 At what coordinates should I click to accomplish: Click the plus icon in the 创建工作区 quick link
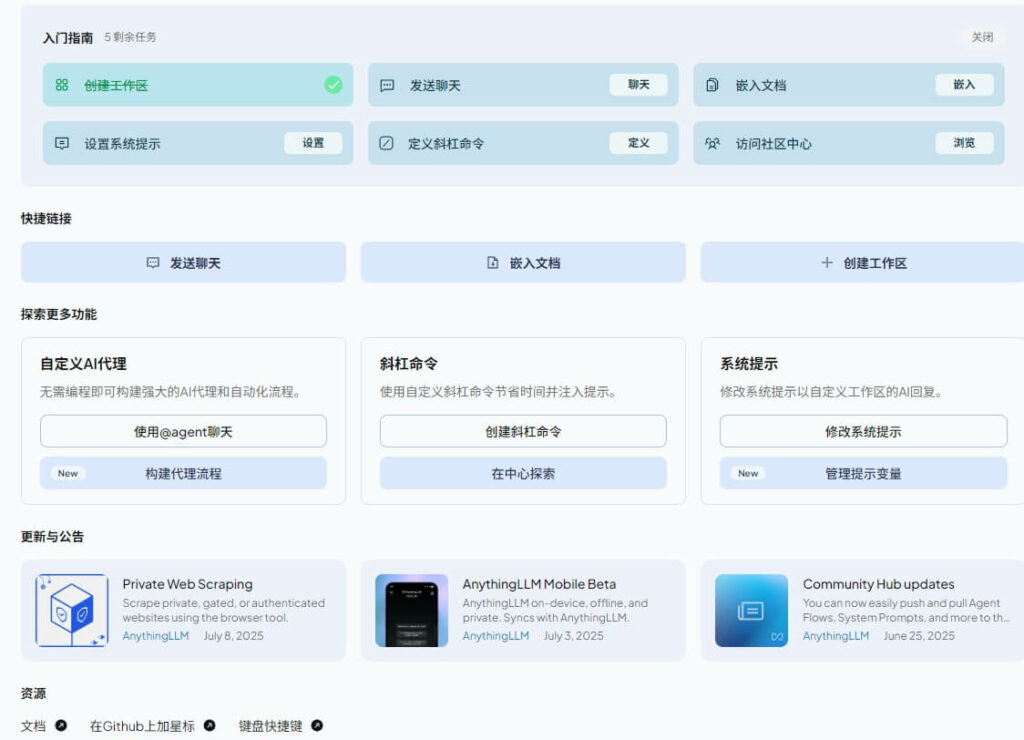coord(826,262)
